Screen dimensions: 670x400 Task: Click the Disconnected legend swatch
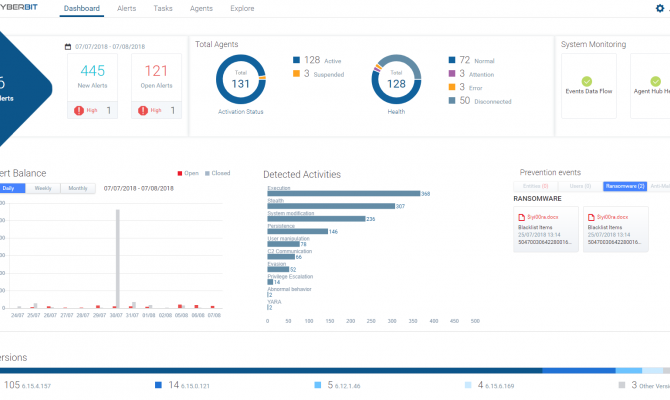(452, 100)
